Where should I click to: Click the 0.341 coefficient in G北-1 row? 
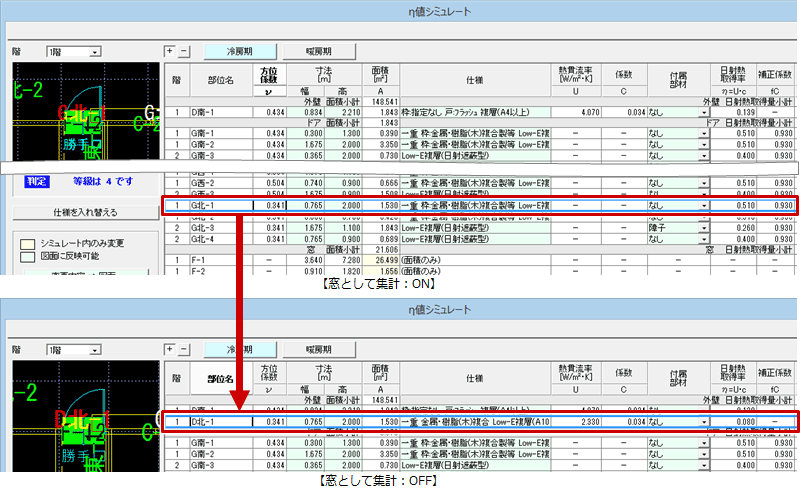click(270, 205)
